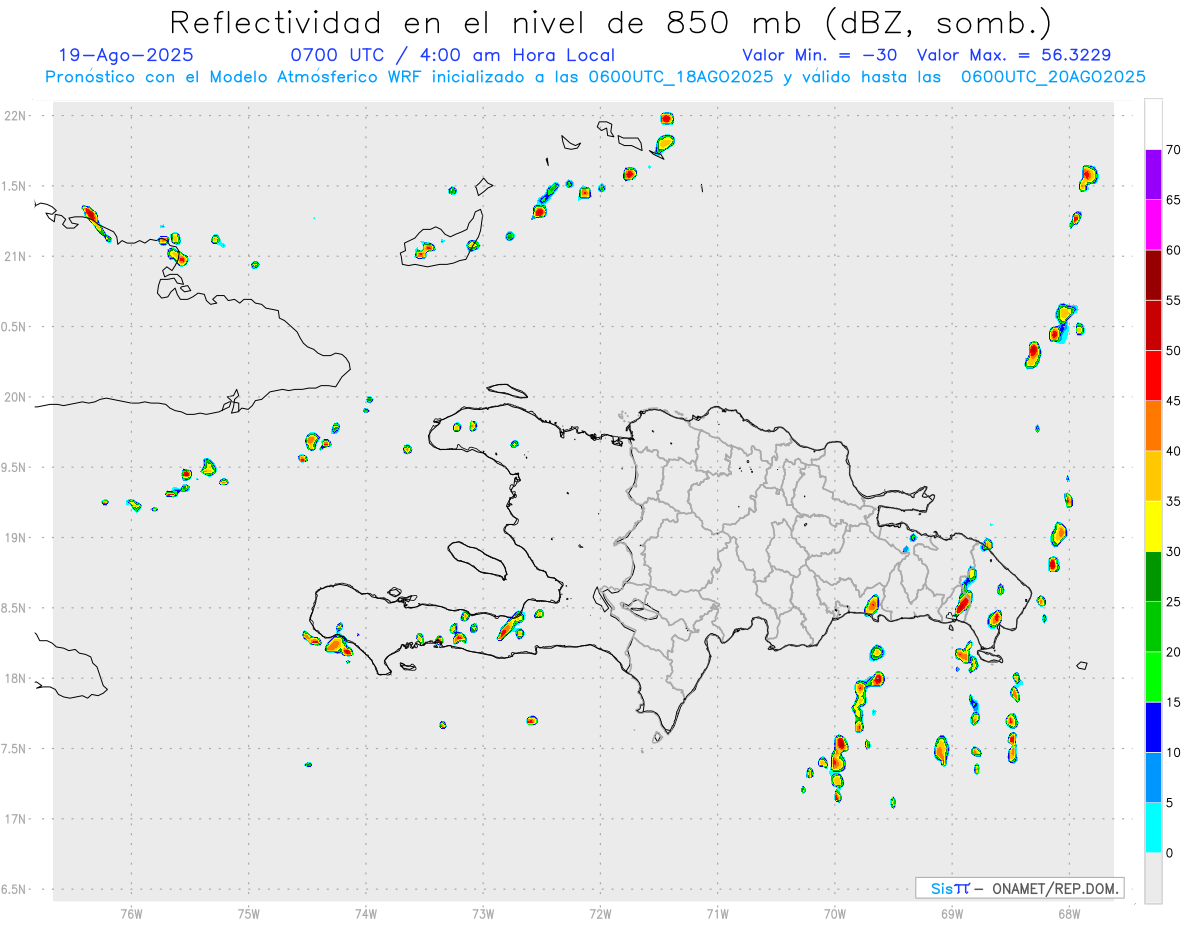Click the colorbar tick label '40'
The height and width of the screenshot is (927, 1200).
point(1174,451)
